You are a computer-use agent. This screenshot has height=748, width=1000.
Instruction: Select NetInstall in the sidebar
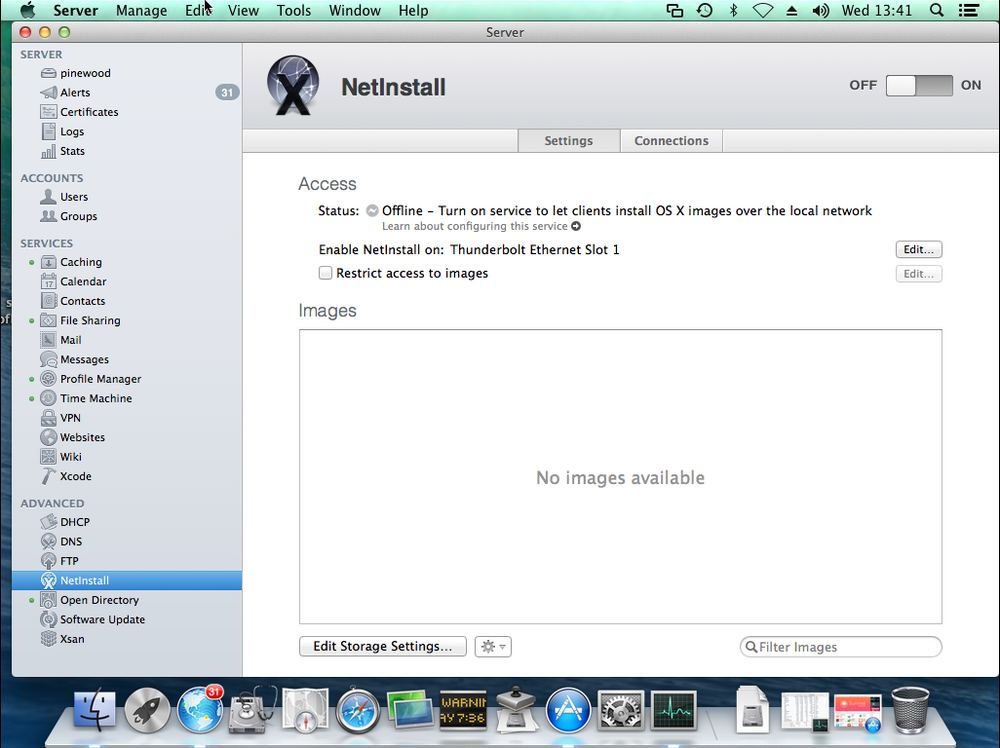pyautogui.click(x=127, y=580)
